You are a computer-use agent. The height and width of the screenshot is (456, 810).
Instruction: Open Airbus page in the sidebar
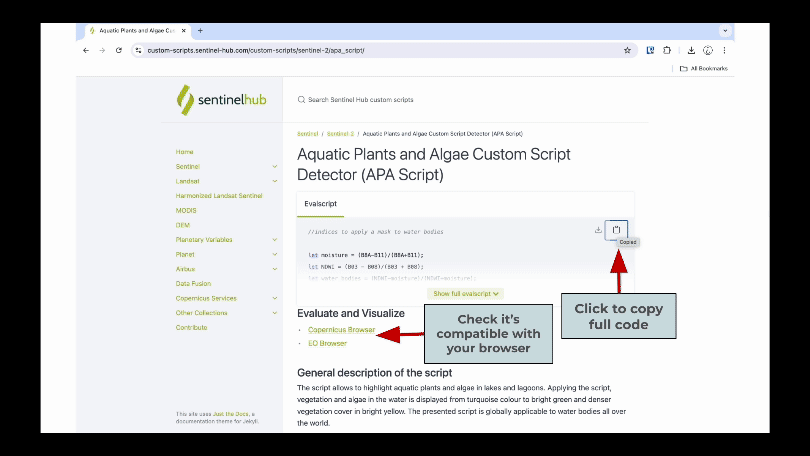pyautogui.click(x=185, y=269)
